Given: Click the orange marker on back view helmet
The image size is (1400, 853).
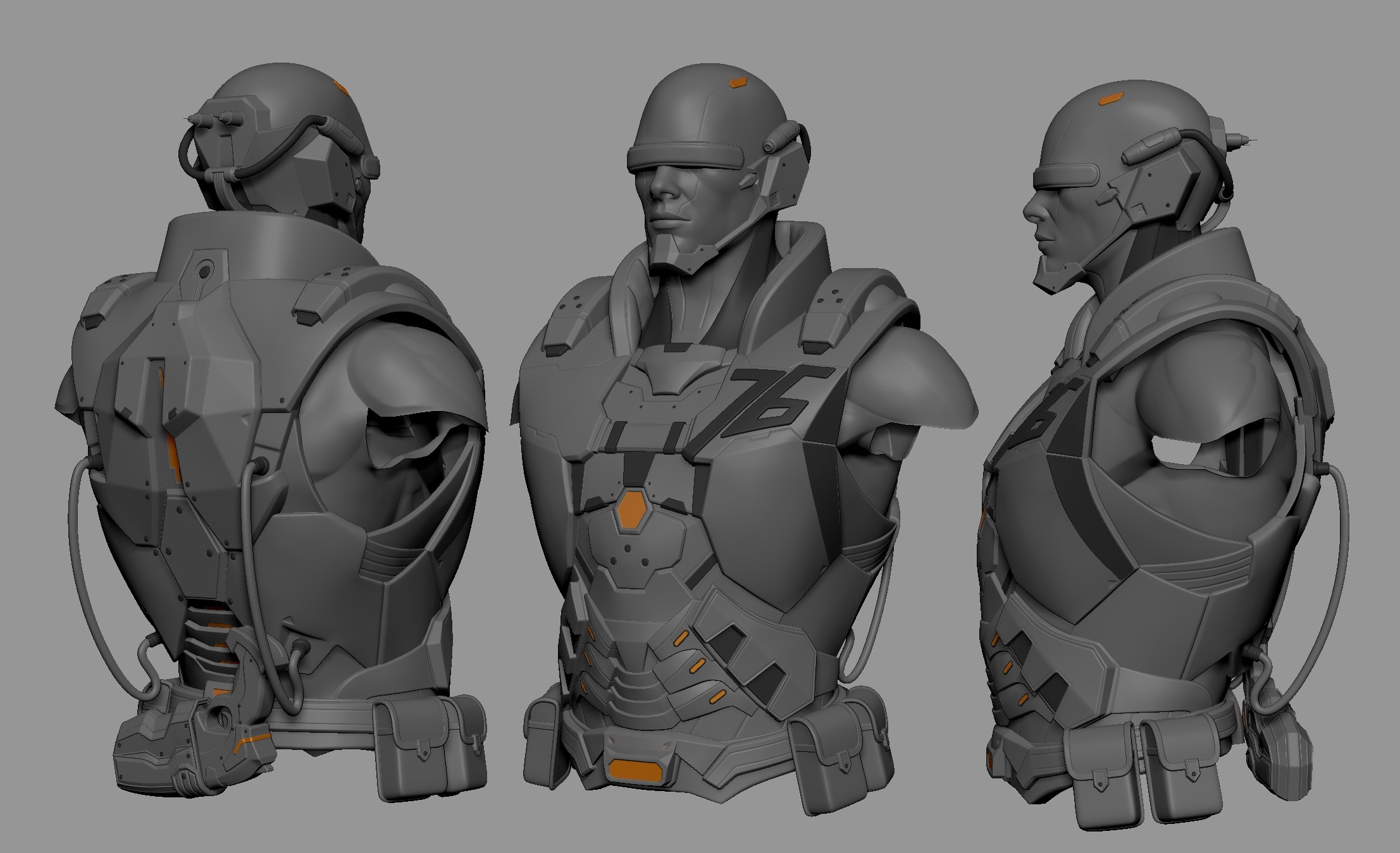Looking at the screenshot, I should 340,88.
